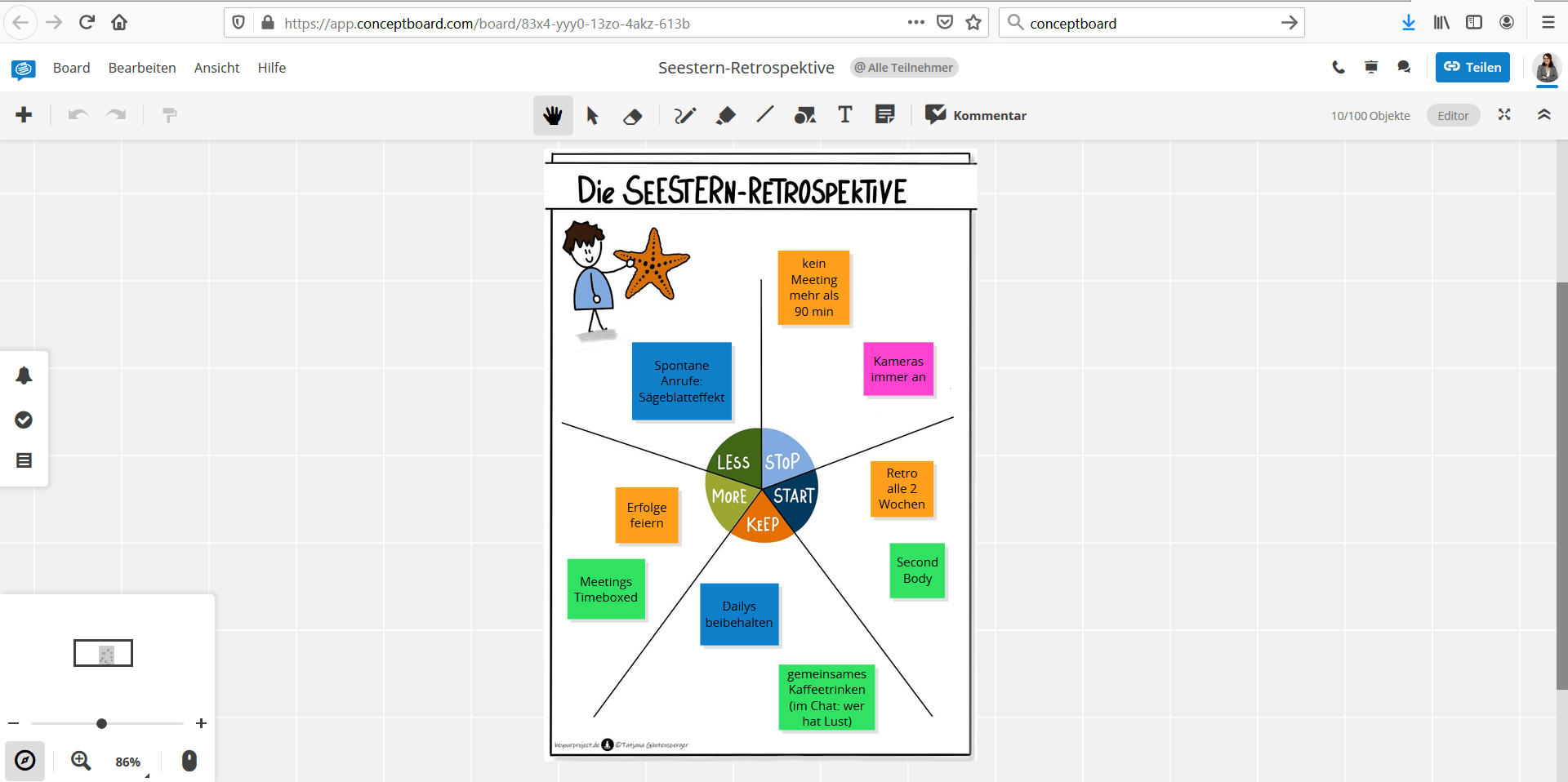Open the Editor access dropdown
The width and height of the screenshot is (1568, 782).
tap(1453, 115)
